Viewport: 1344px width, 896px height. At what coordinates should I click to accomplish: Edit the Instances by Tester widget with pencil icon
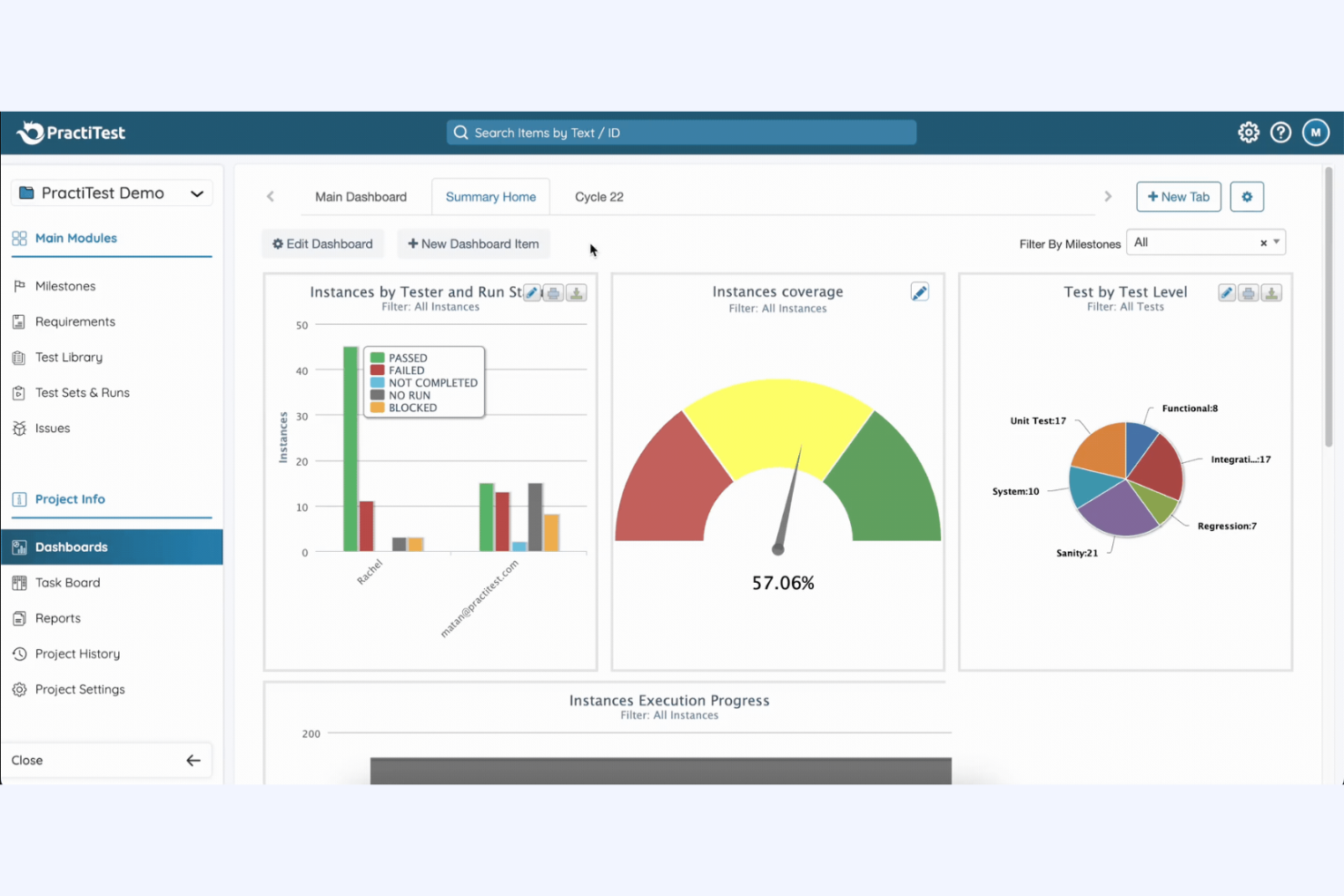(532, 292)
